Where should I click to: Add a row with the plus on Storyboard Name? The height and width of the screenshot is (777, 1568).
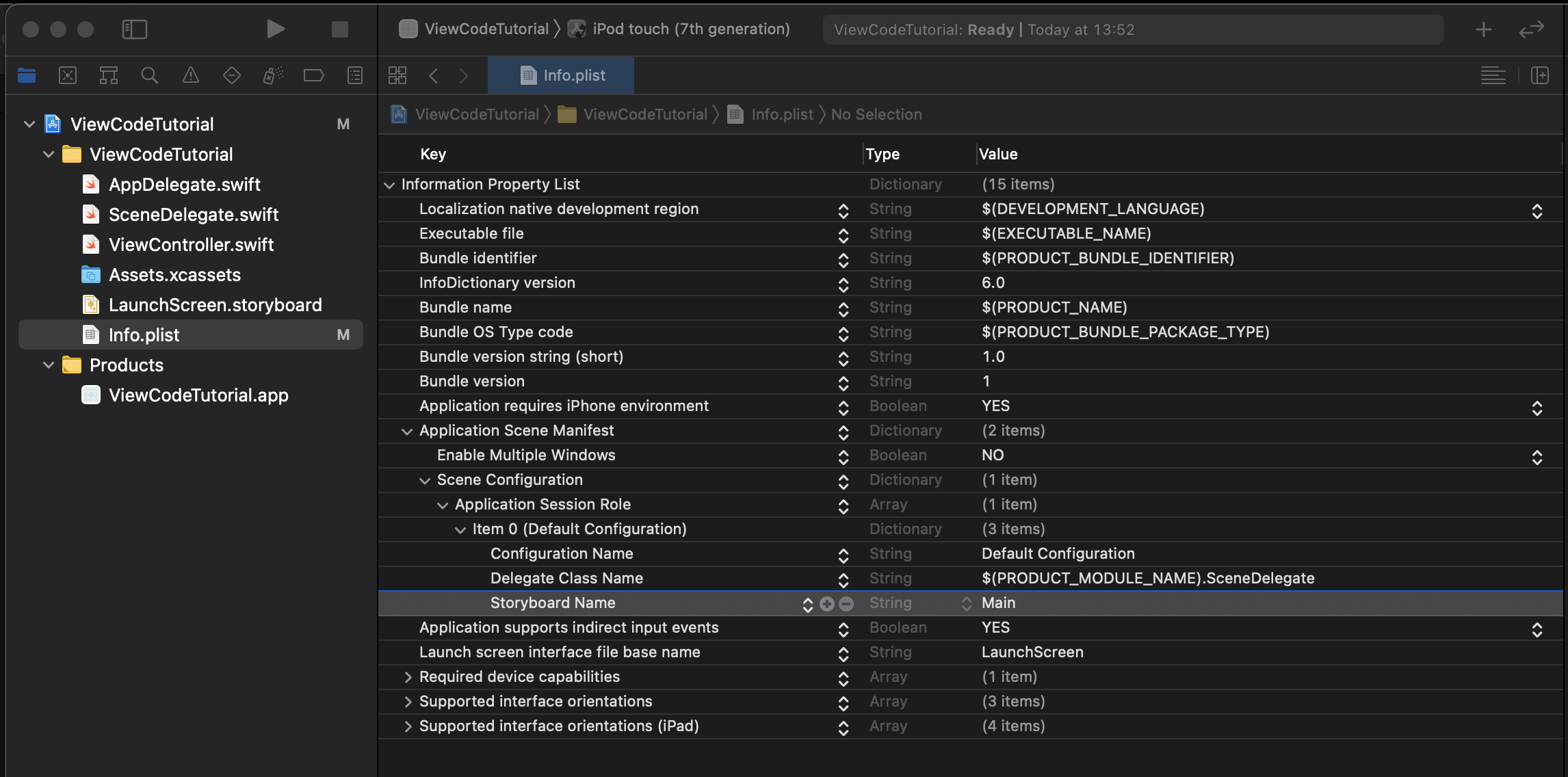tap(827, 604)
